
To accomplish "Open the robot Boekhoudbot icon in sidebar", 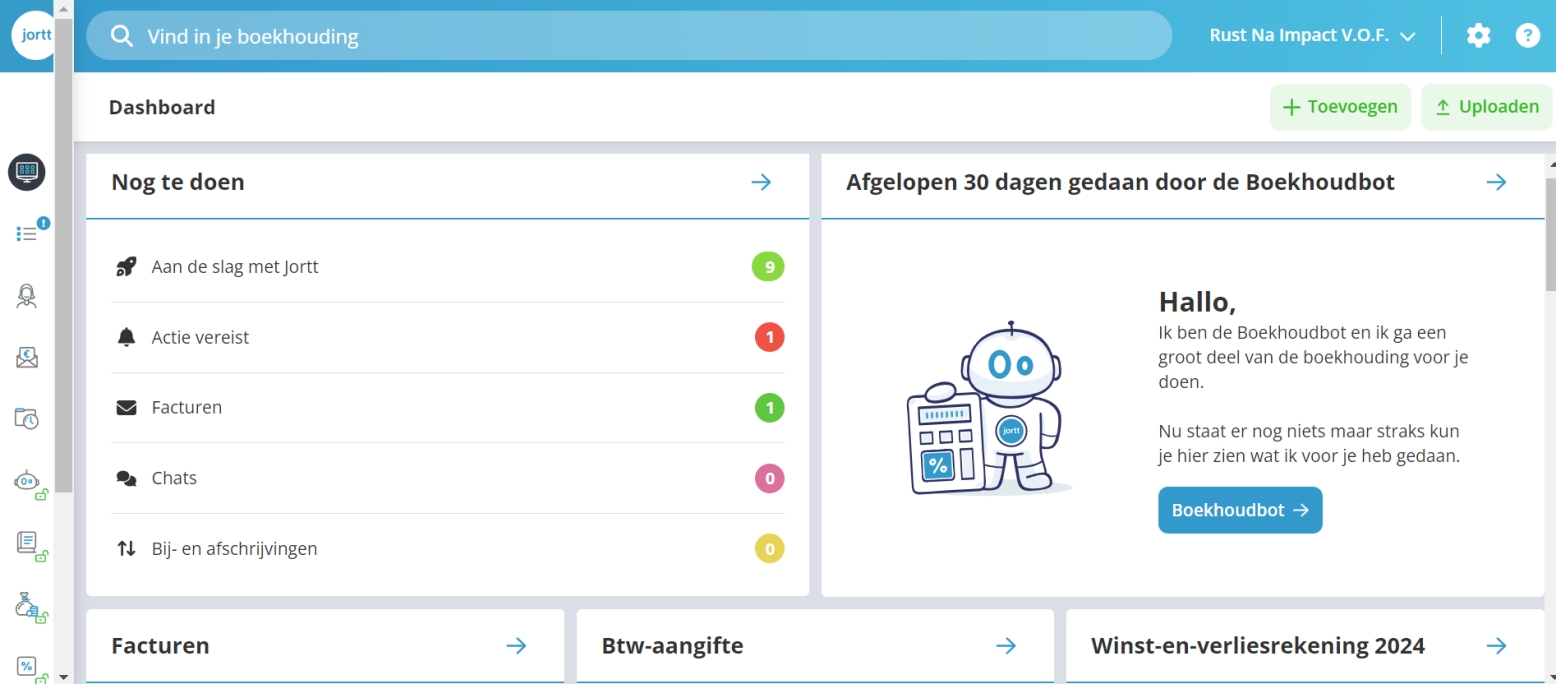I will (27, 481).
